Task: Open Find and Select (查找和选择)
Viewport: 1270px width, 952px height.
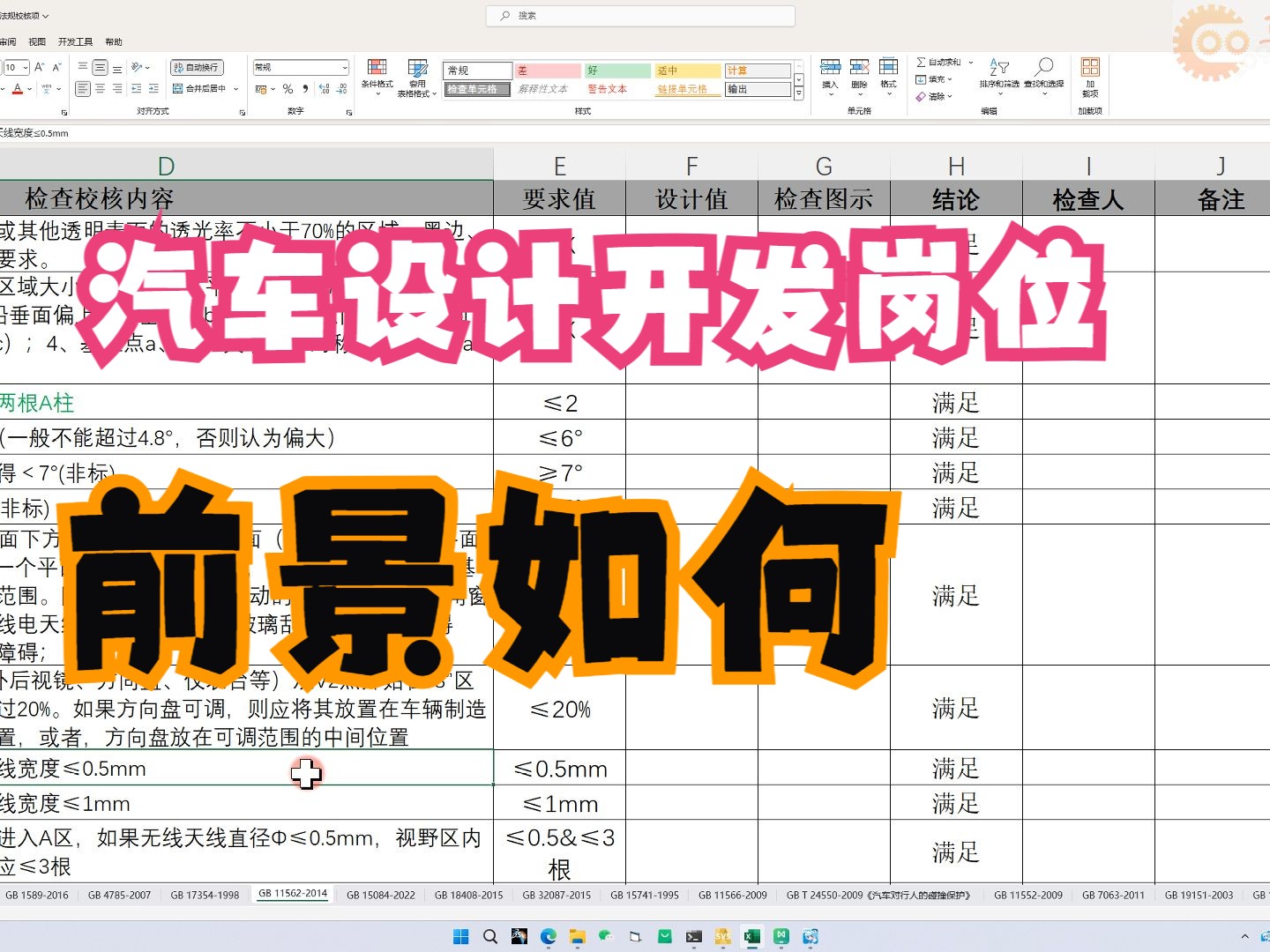Action: coord(1044,76)
